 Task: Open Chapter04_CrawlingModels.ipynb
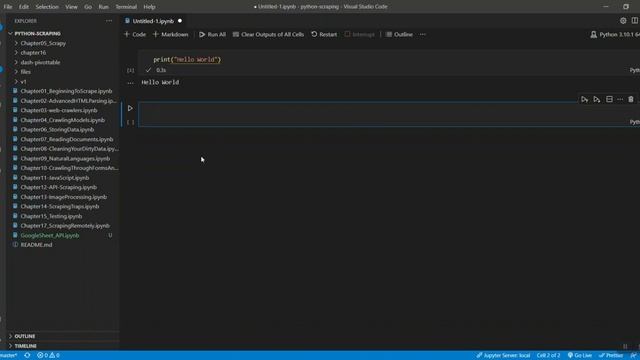(62, 120)
